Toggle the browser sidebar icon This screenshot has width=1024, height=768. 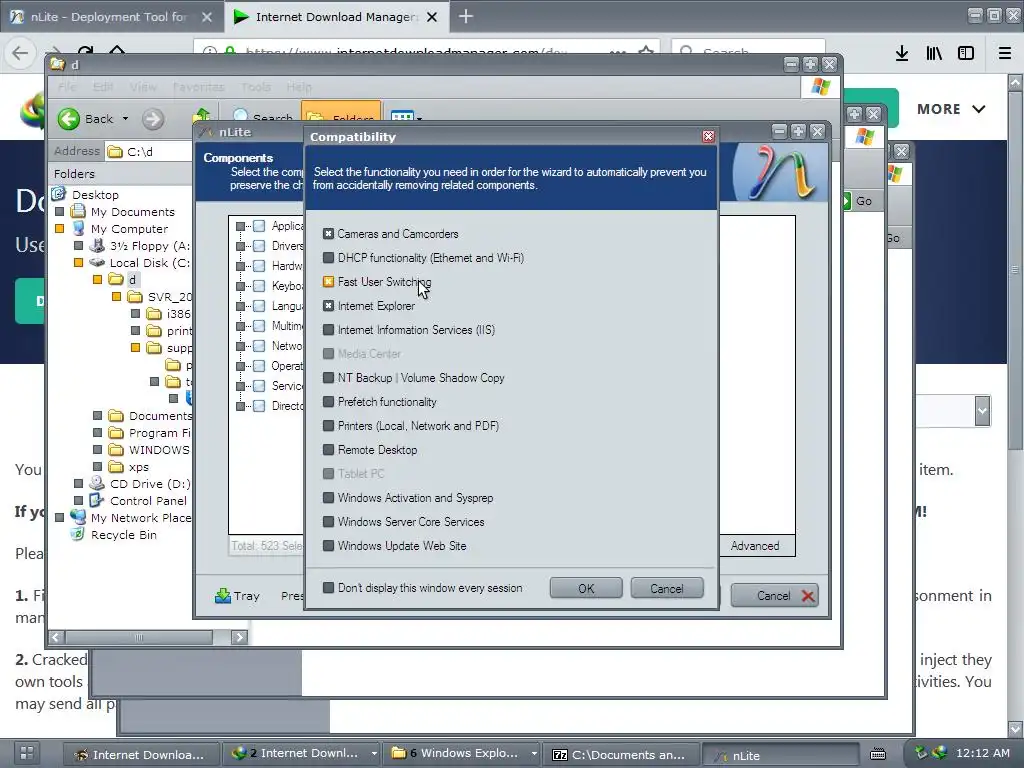[966, 53]
